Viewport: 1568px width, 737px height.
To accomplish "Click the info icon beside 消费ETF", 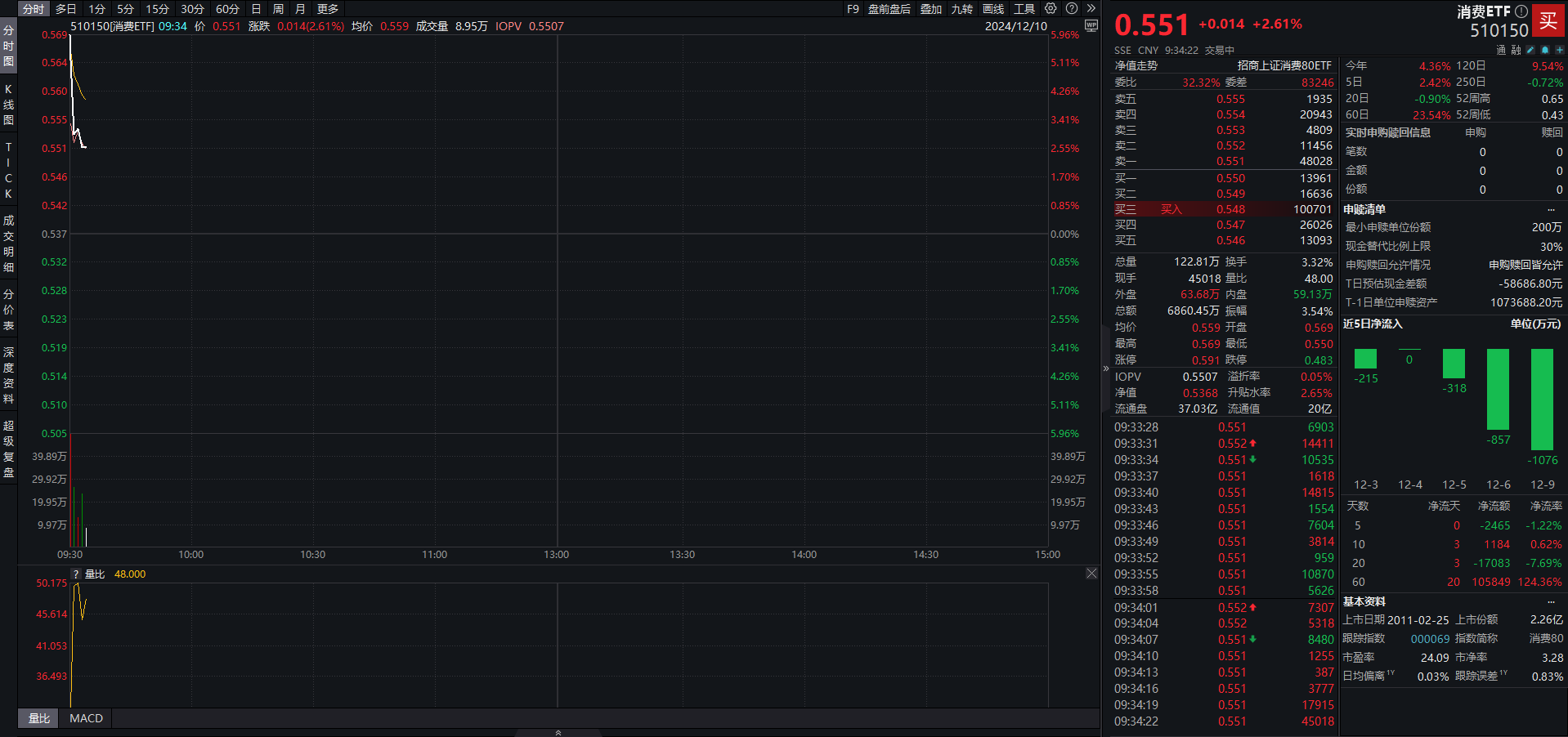I will (1521, 11).
